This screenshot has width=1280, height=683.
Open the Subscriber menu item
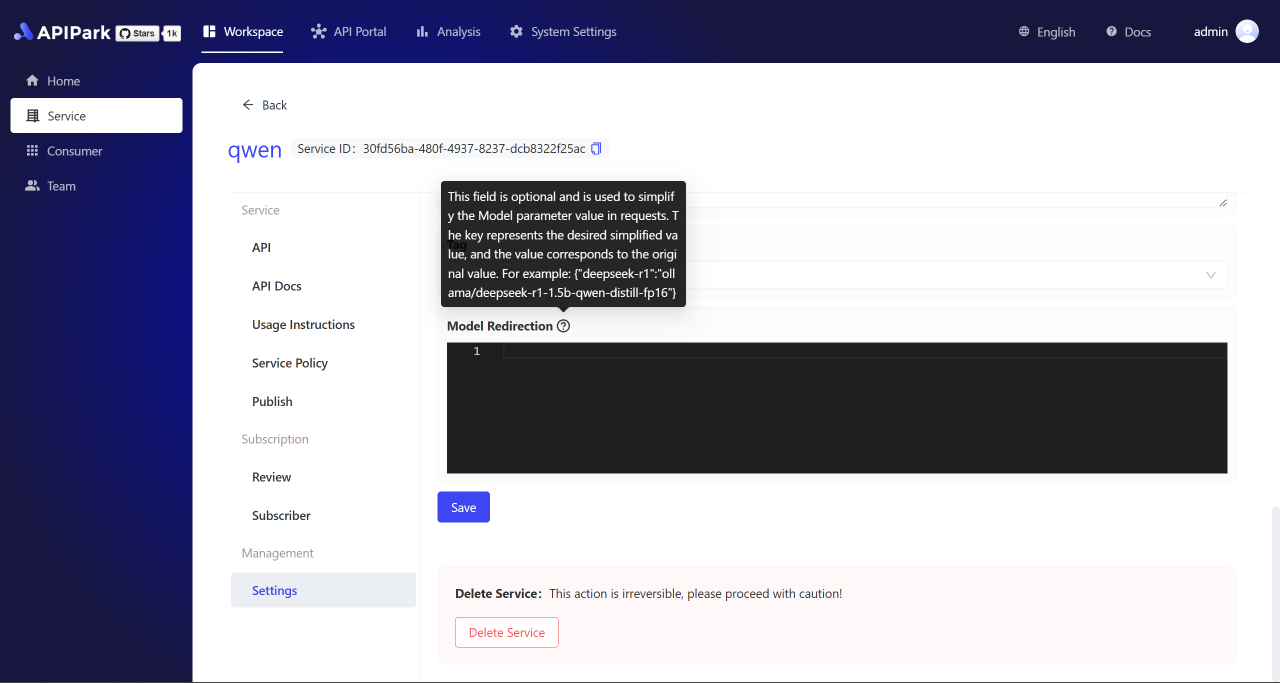coord(323,516)
